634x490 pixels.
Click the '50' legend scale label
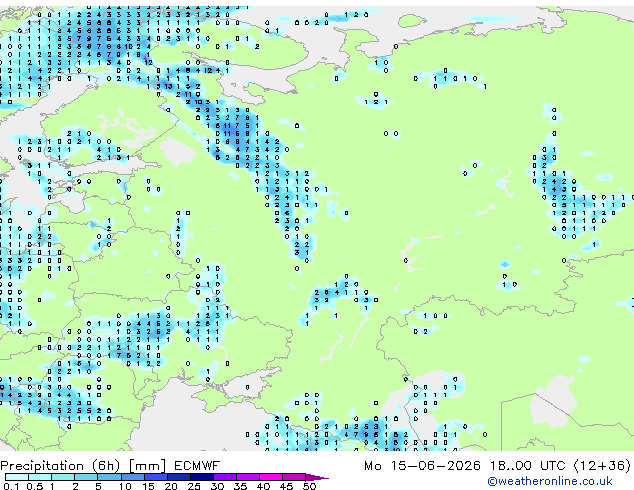click(310, 486)
